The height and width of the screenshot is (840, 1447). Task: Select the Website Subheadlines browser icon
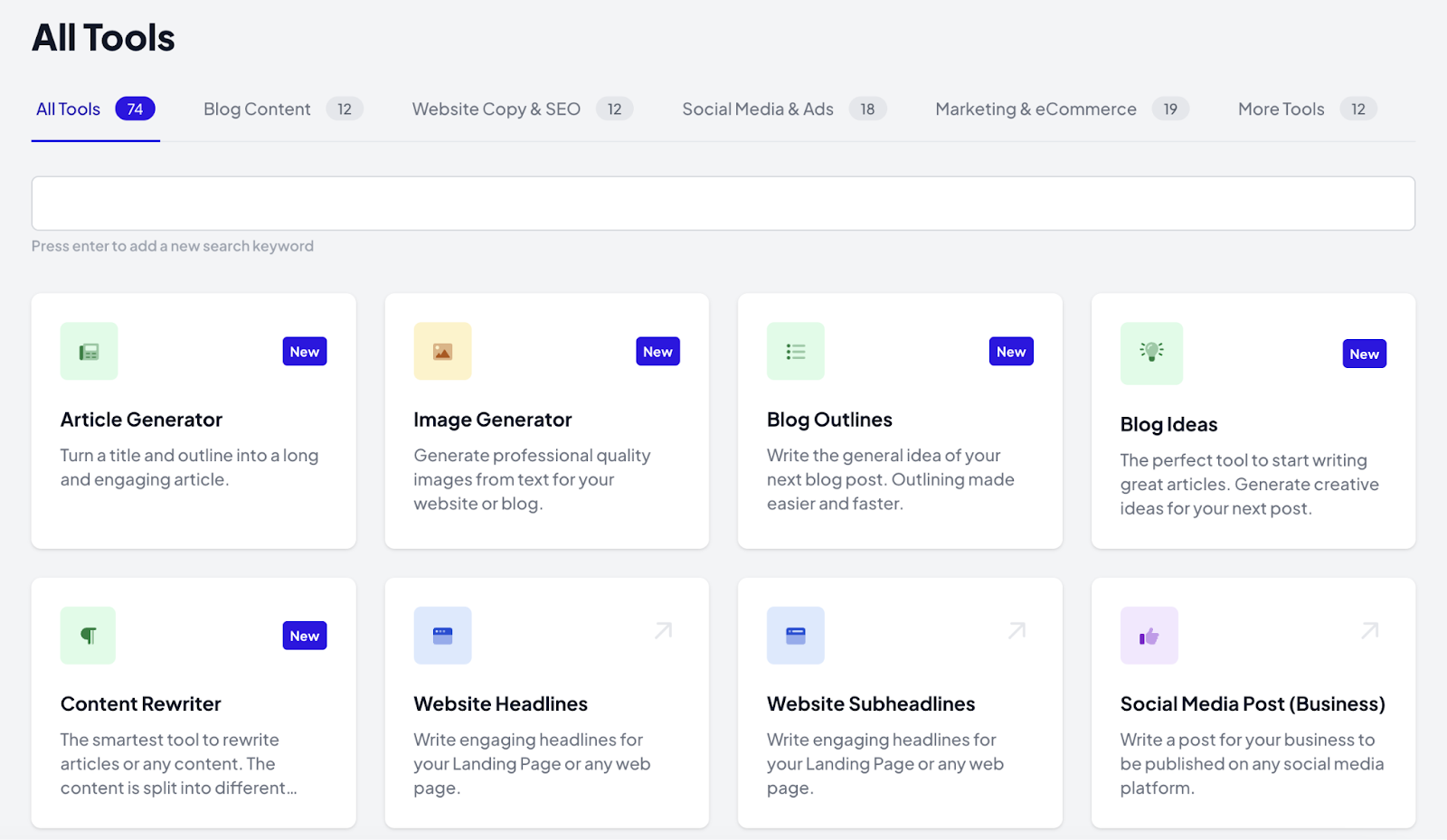coord(795,635)
